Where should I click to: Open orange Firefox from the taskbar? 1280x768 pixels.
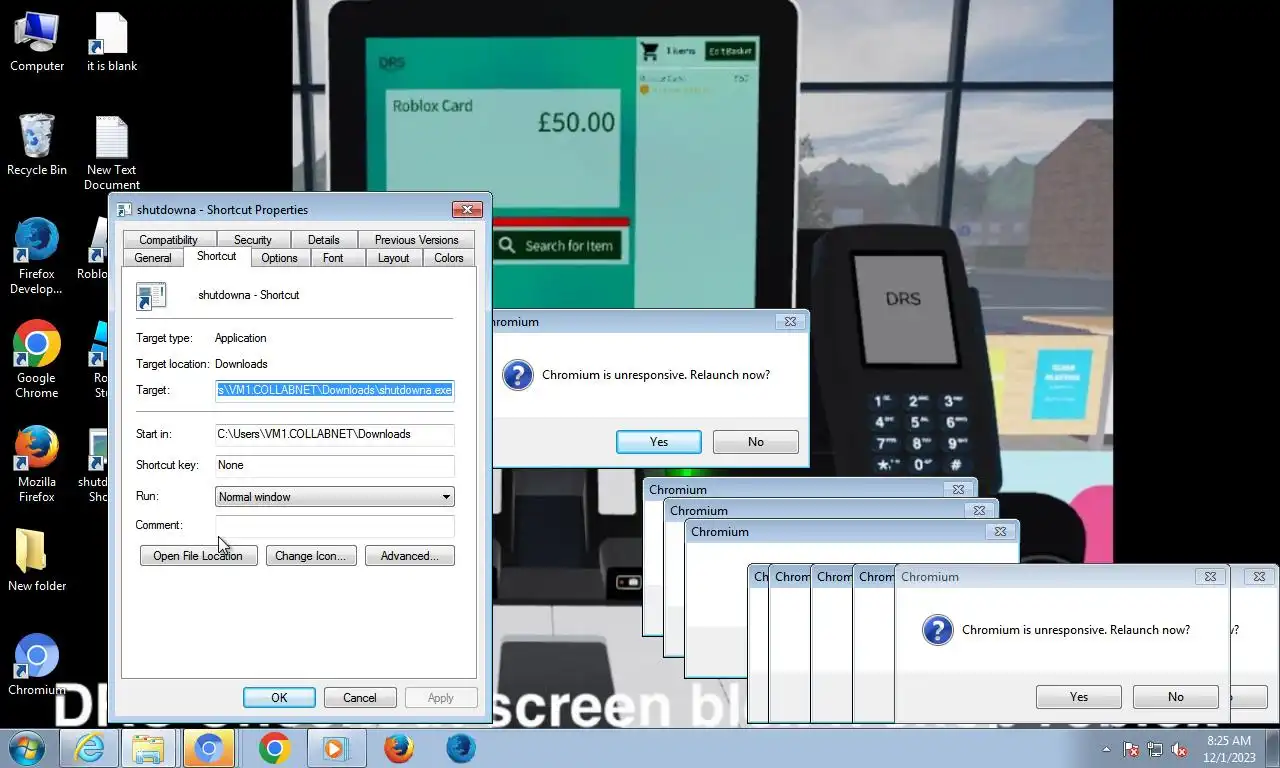coord(398,748)
